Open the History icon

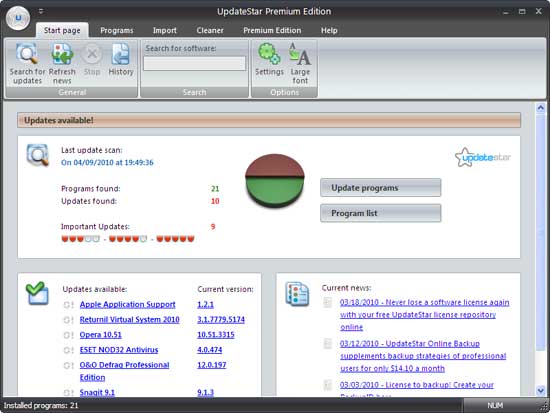(x=121, y=54)
